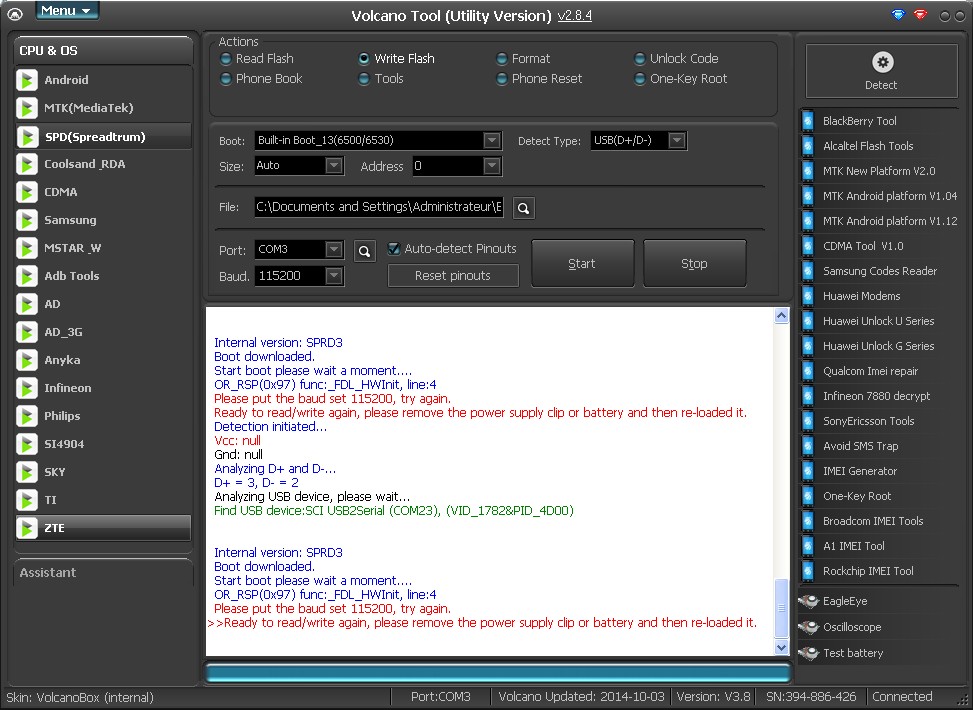Open the Baud 115200 dropdown
This screenshot has width=973, height=710.
[334, 276]
